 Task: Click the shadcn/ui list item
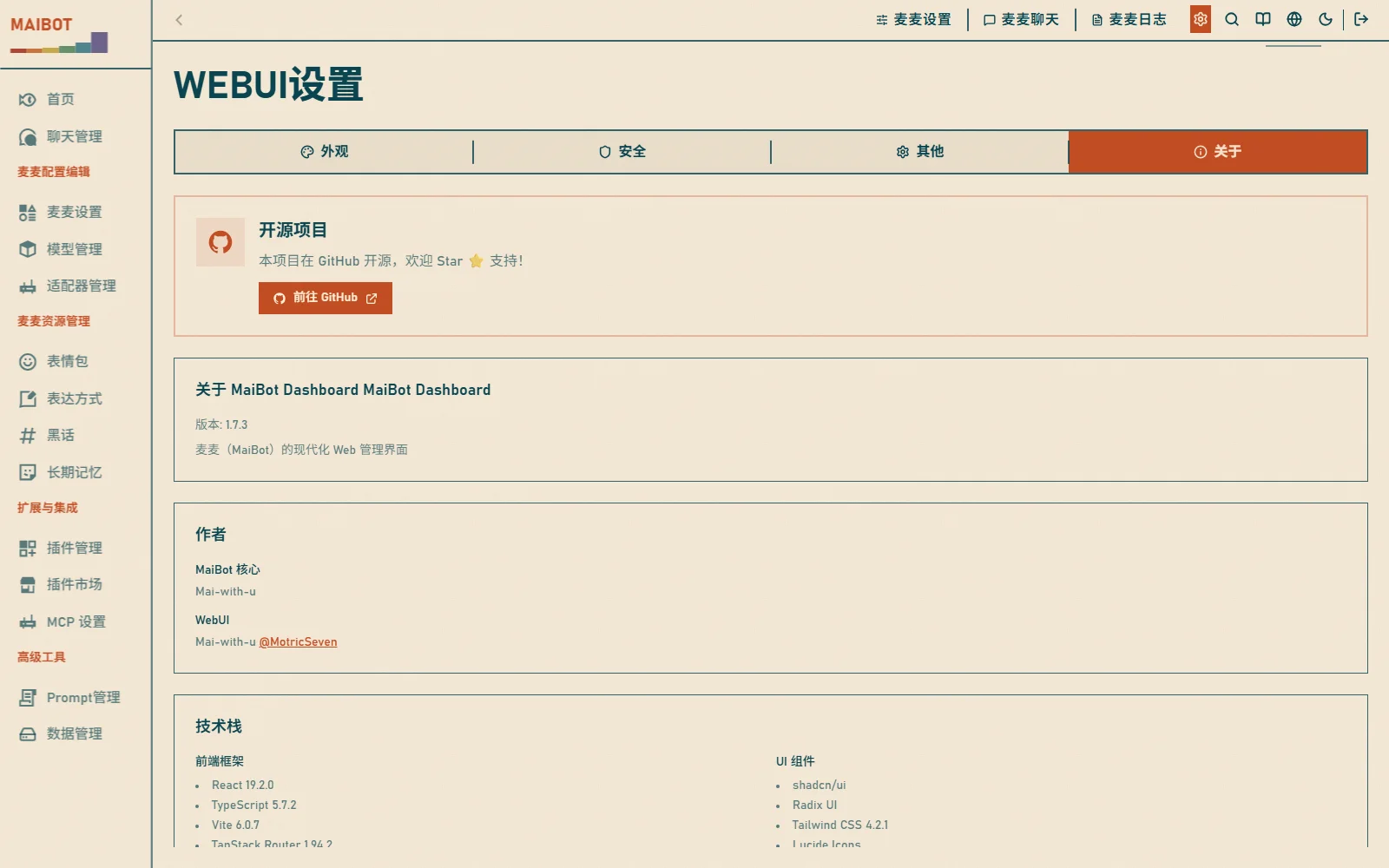point(819,785)
